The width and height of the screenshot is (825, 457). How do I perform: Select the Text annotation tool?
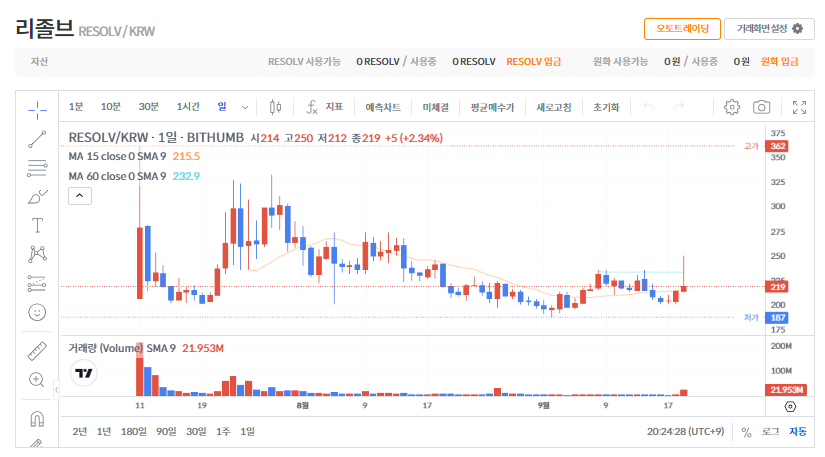coord(37,226)
